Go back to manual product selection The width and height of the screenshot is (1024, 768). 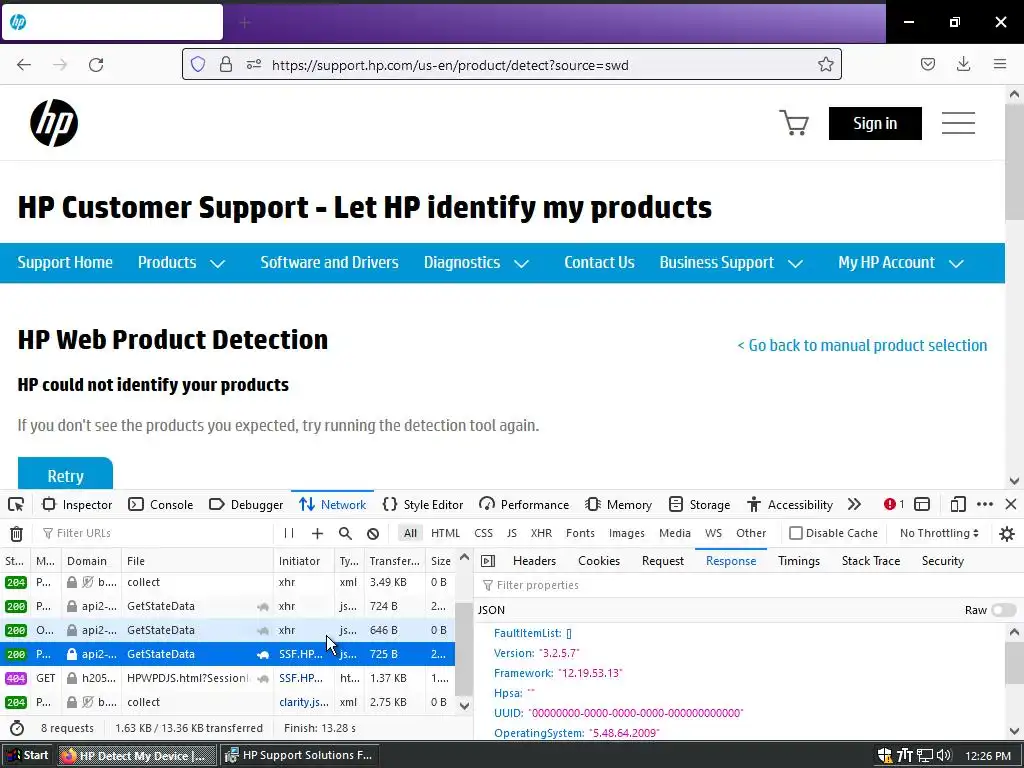point(862,345)
